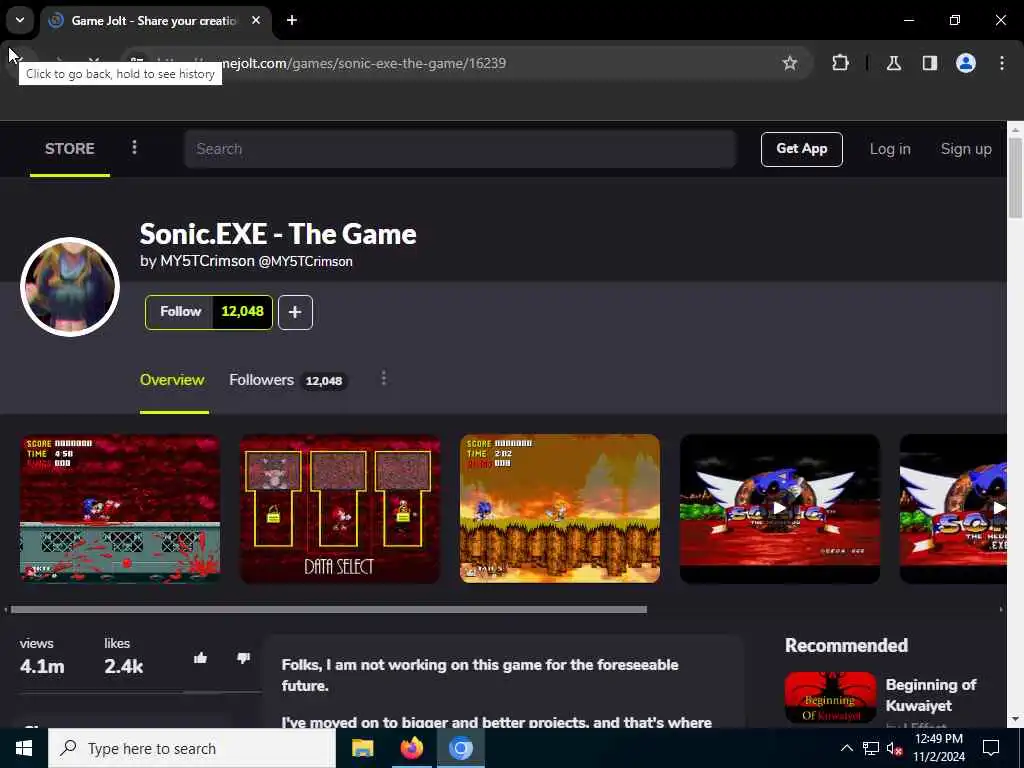Open the Chrome profile avatar

pos(966,63)
